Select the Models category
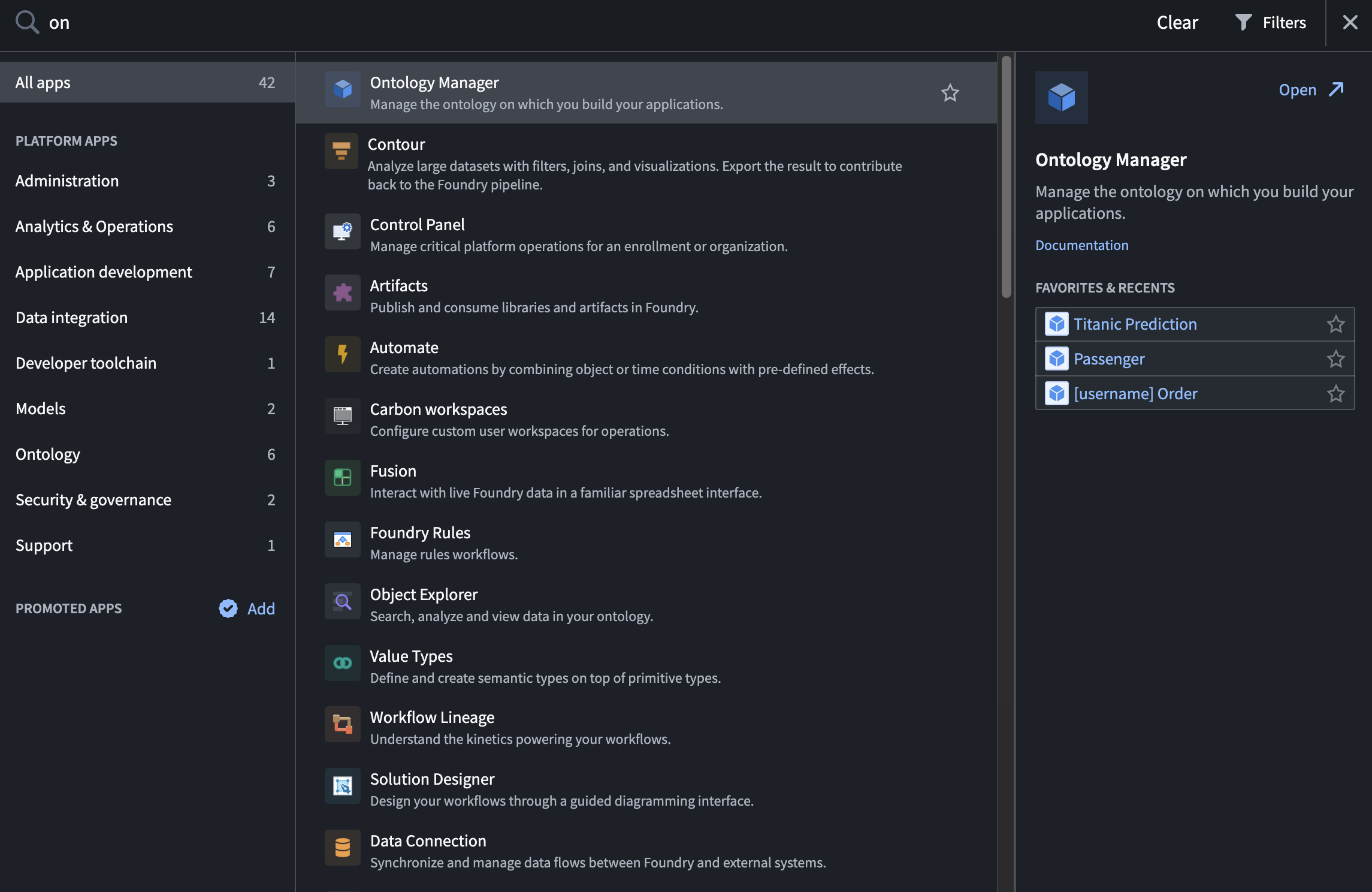Image resolution: width=1372 pixels, height=892 pixels. point(147,409)
